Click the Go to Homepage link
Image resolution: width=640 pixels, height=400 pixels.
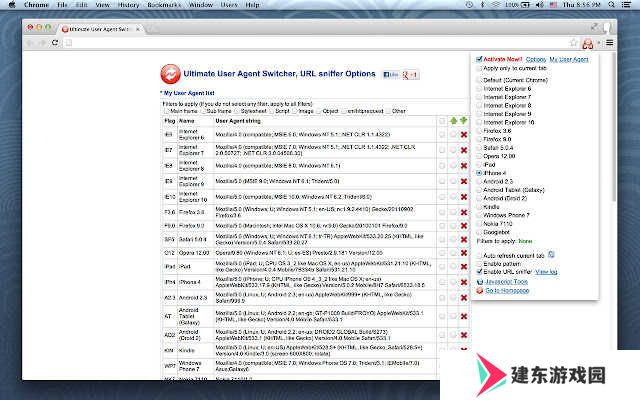tap(507, 291)
